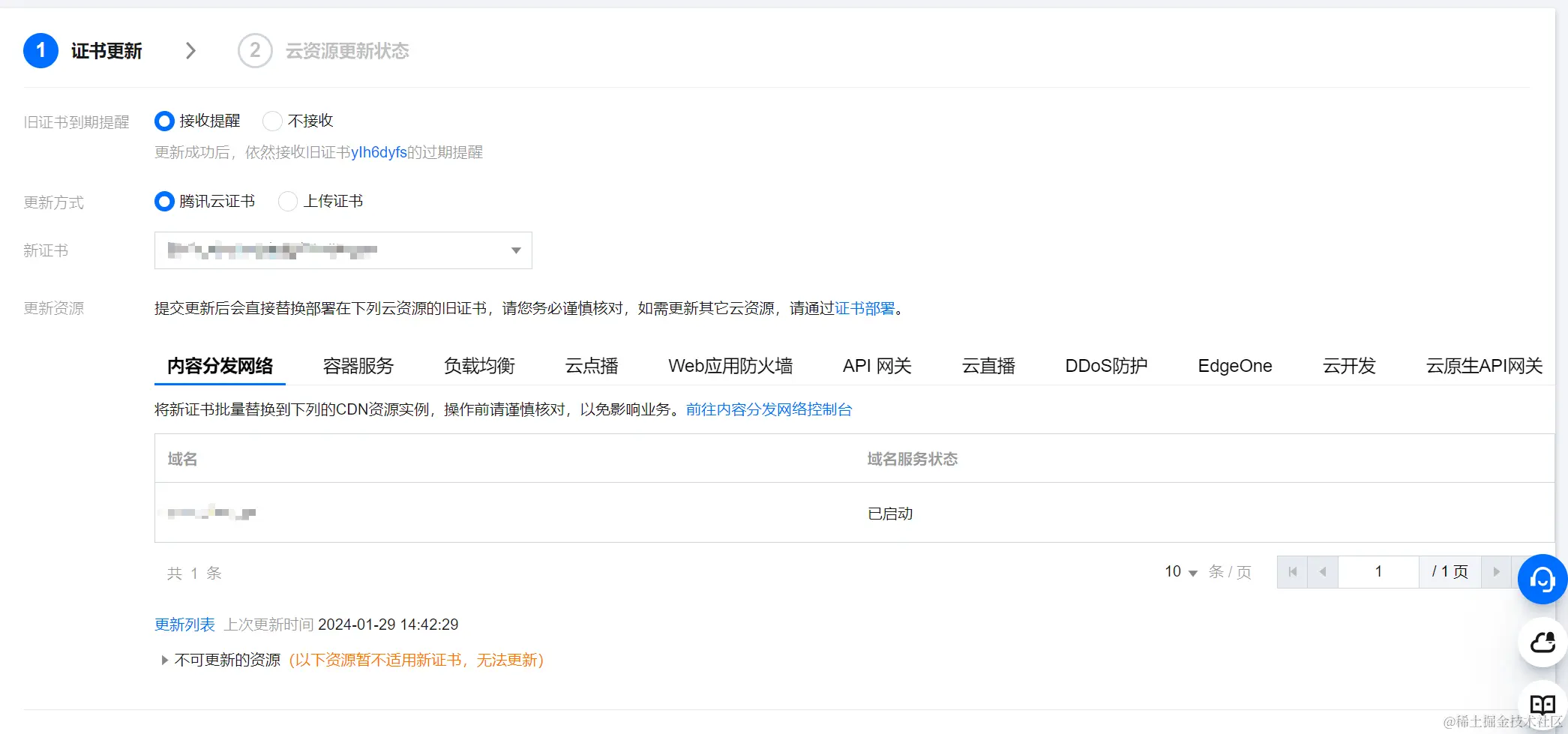Click the step 2 circle 云资源更新状态
The height and width of the screenshot is (734, 1568).
(255, 50)
